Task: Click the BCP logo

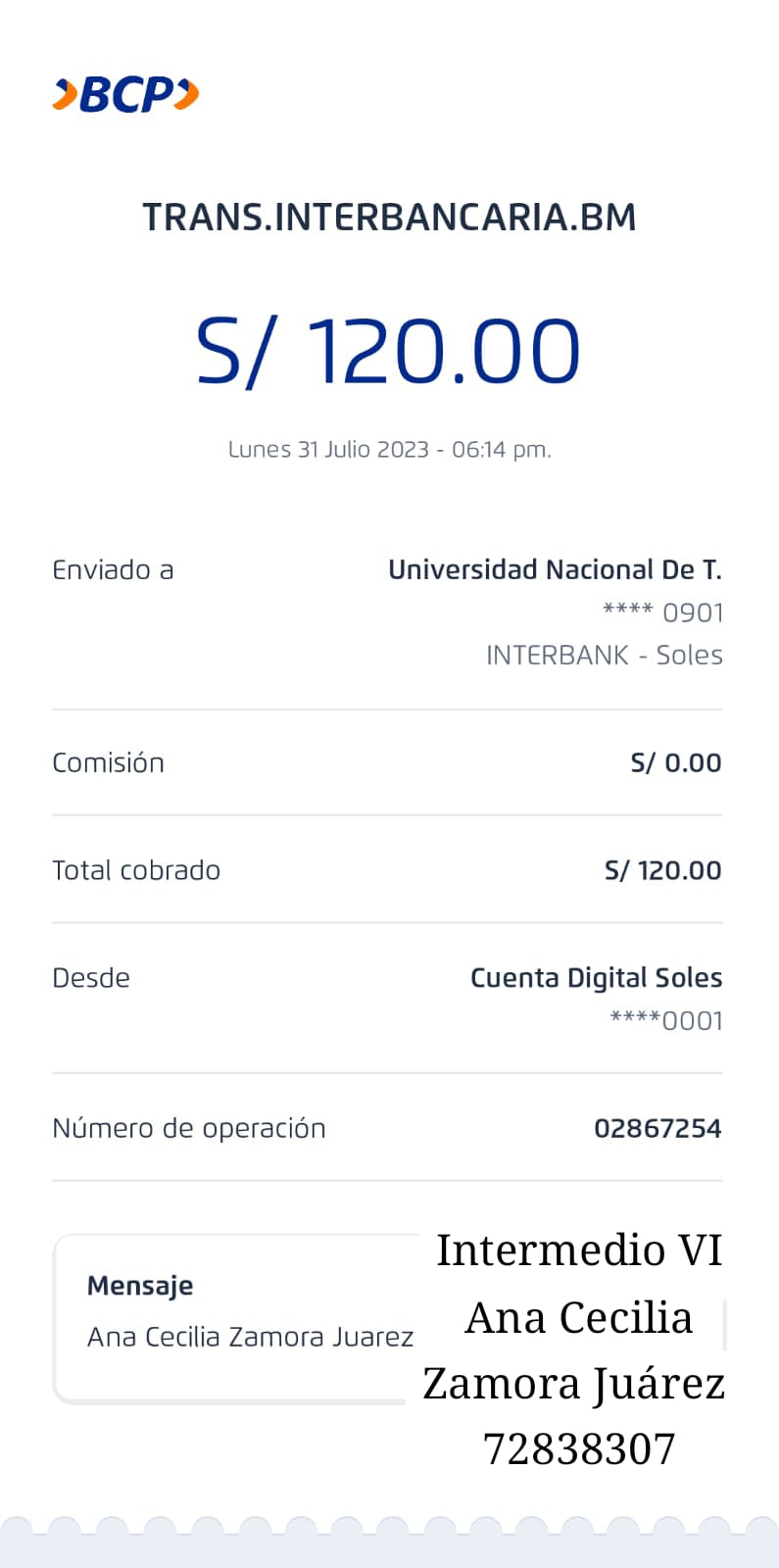Action: click(125, 95)
